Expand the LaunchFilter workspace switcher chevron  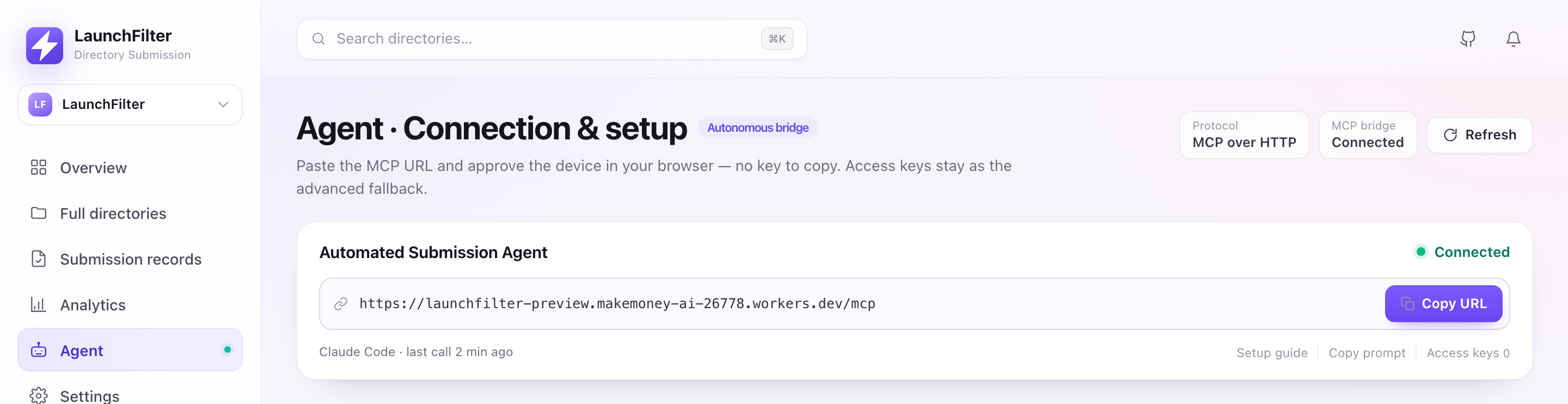point(223,105)
